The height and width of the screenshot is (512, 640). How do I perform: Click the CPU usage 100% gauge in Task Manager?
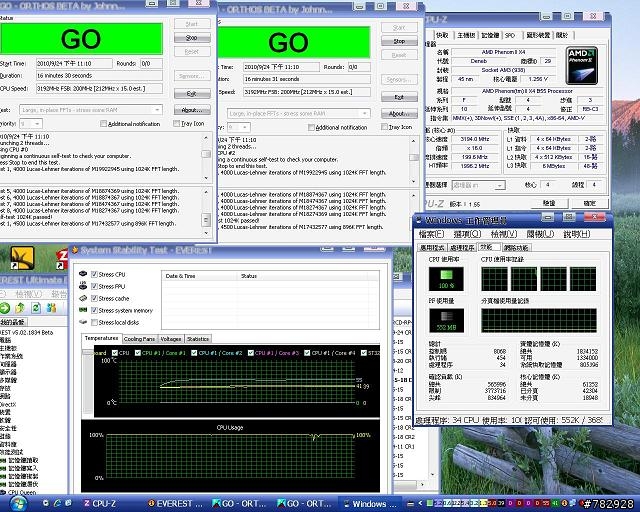pos(446,279)
